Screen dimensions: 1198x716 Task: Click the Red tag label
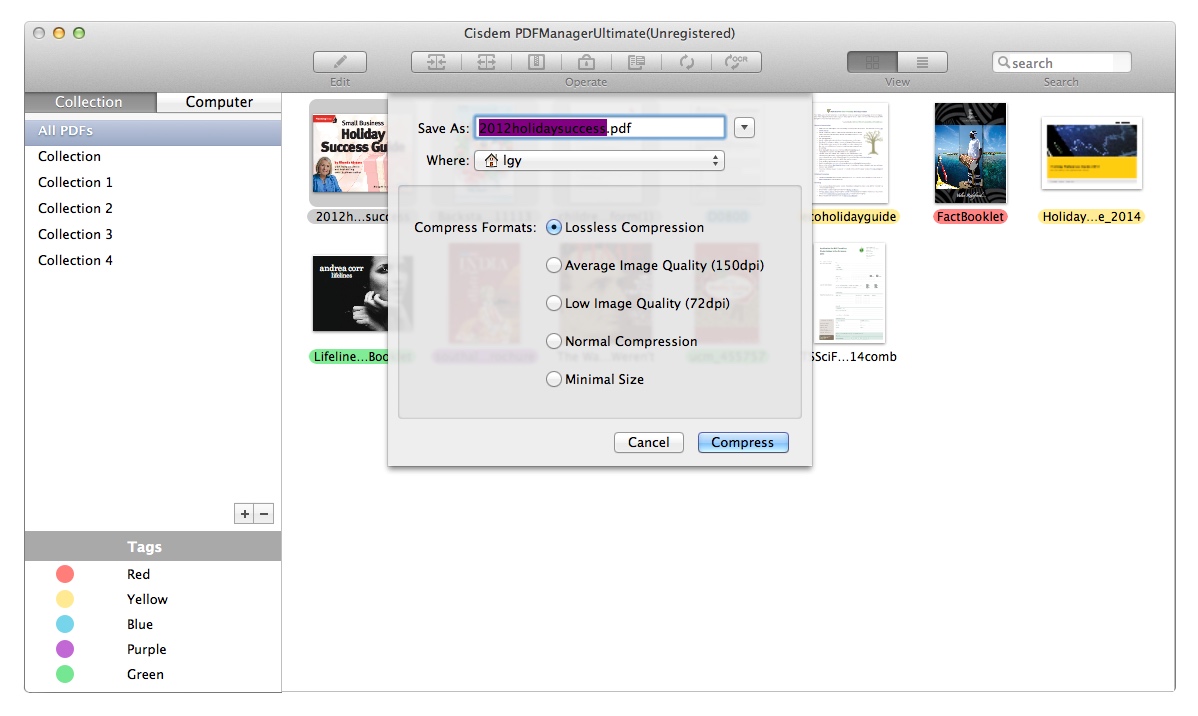coord(138,574)
